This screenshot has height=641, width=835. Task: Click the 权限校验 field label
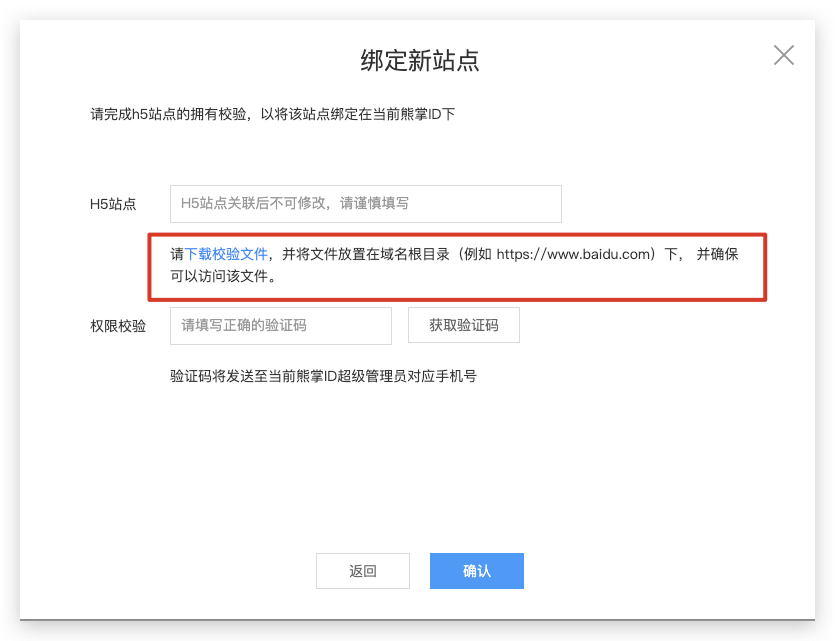click(117, 326)
